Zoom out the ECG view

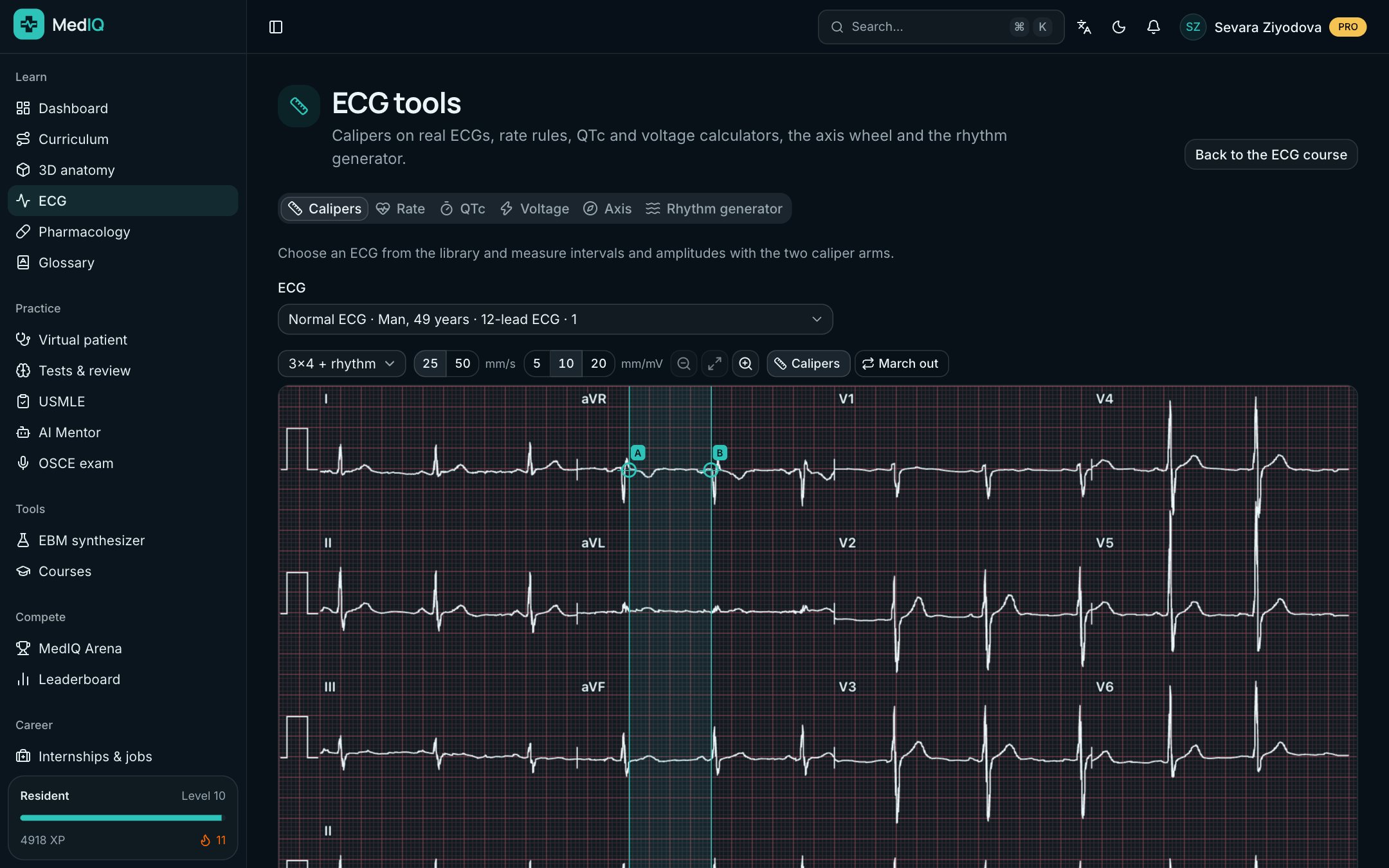point(684,364)
